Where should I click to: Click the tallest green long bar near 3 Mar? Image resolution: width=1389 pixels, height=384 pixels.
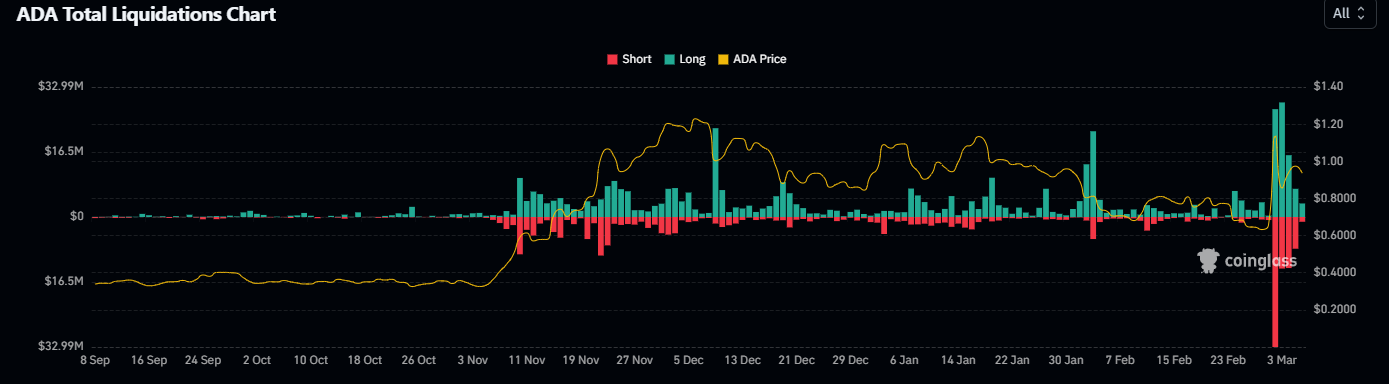pyautogui.click(x=1282, y=160)
